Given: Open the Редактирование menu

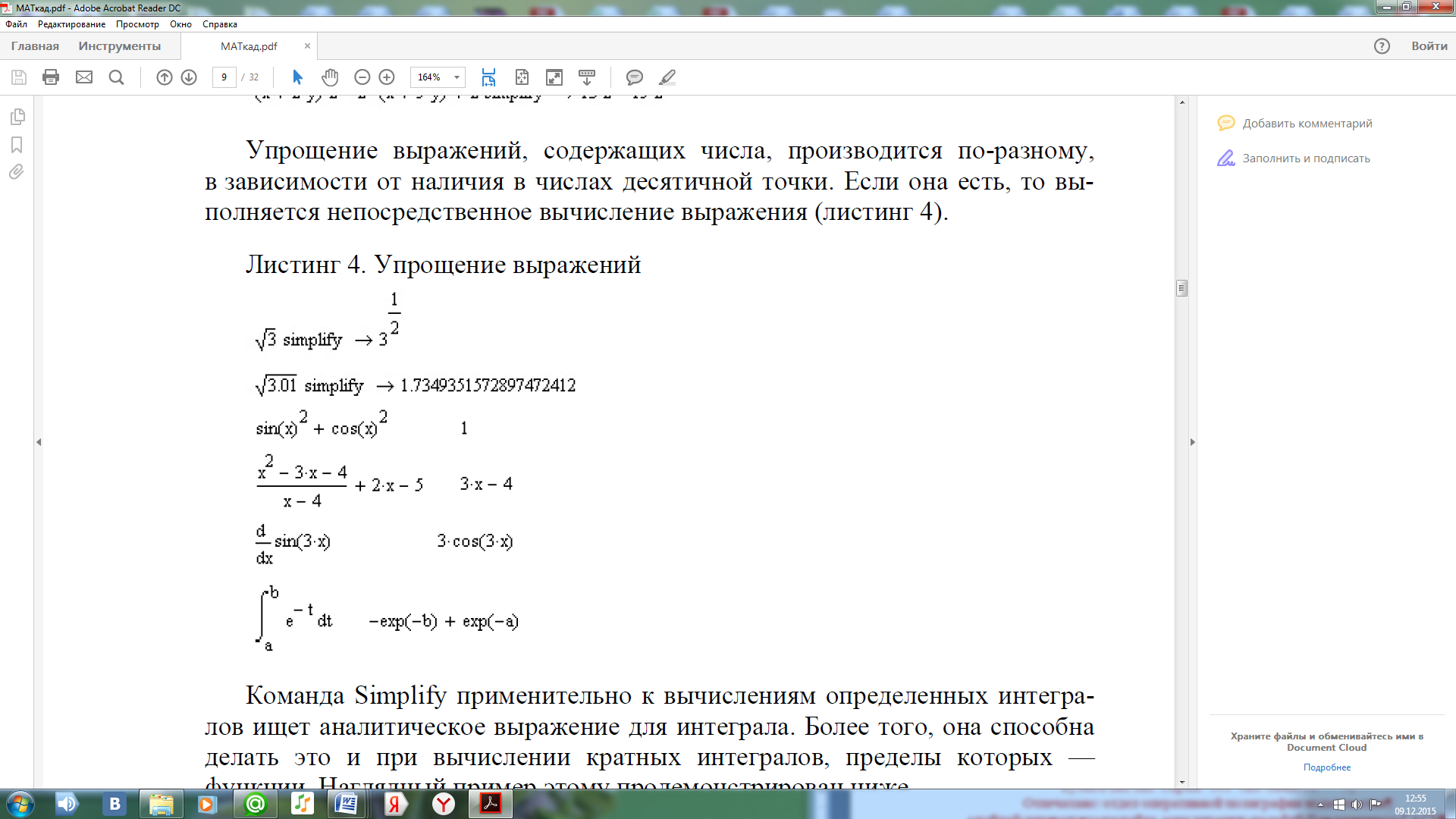Looking at the screenshot, I should click(x=71, y=24).
